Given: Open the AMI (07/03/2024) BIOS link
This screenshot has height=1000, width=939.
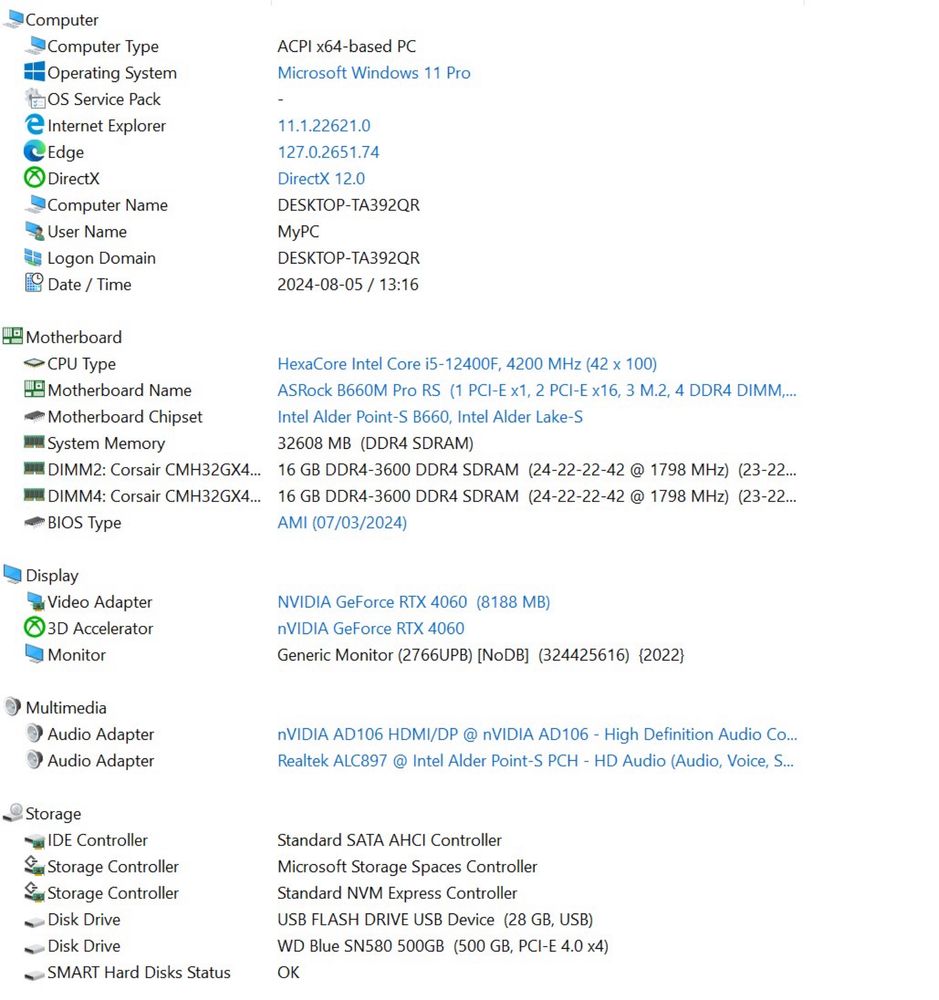Looking at the screenshot, I should tap(342, 522).
